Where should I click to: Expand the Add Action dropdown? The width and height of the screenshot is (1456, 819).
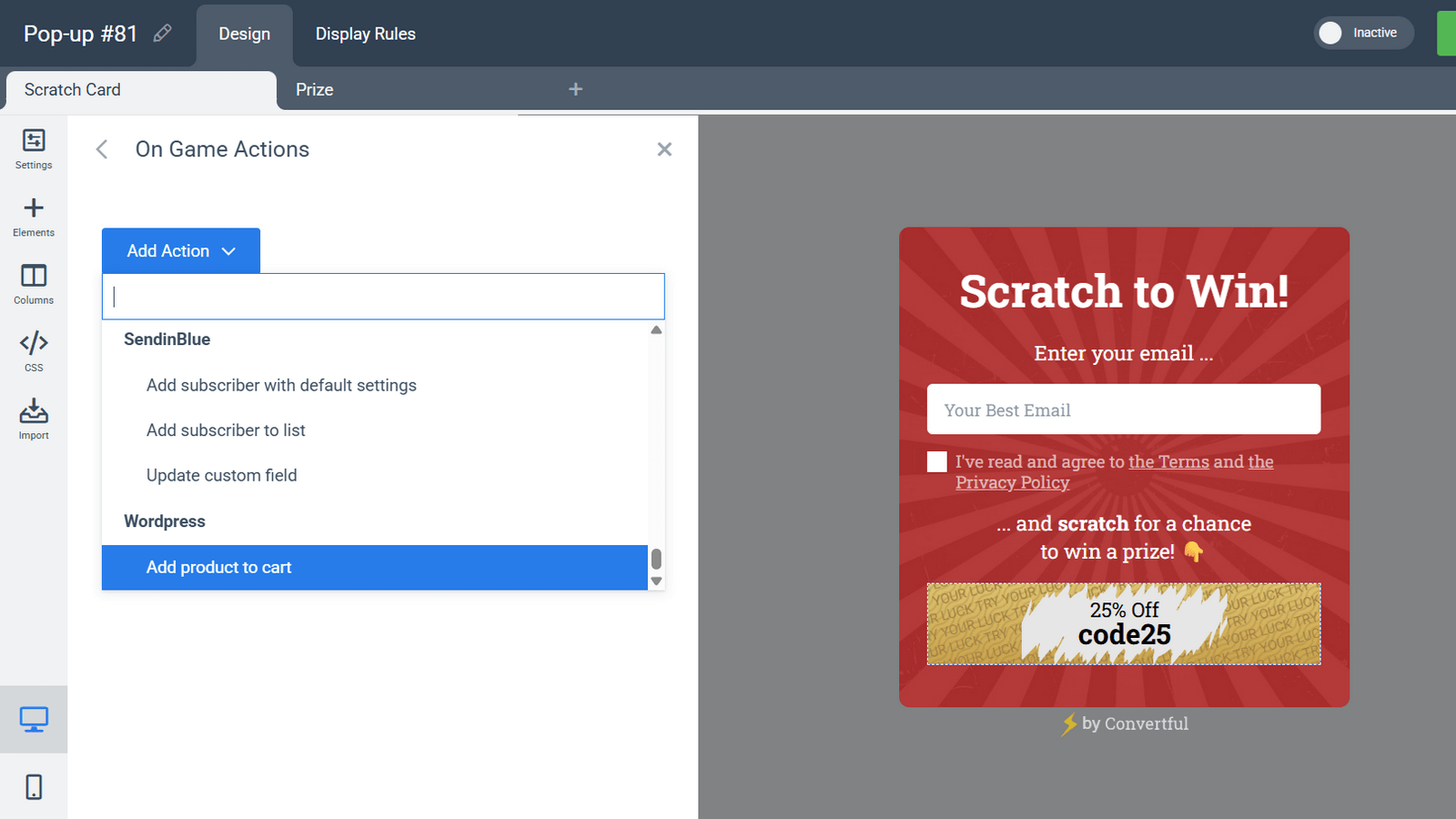coord(181,251)
